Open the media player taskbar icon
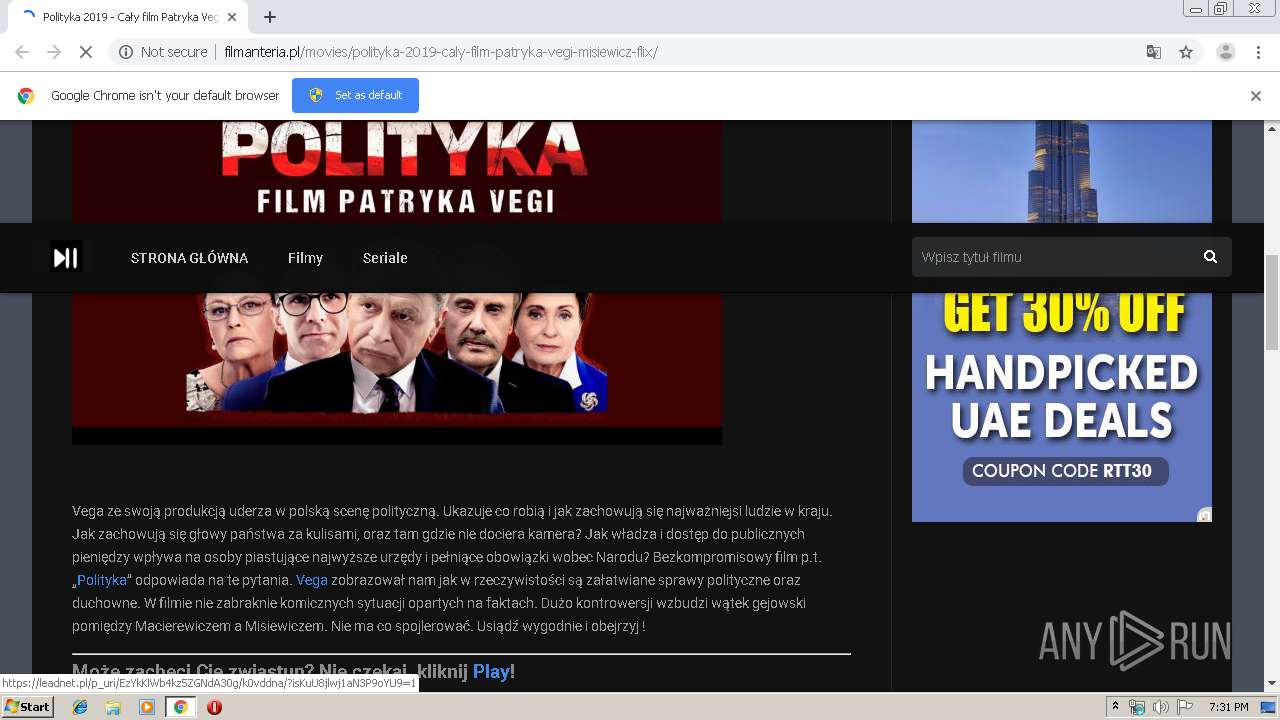Screen dimensions: 1280x720 pyautogui.click(x=147, y=707)
